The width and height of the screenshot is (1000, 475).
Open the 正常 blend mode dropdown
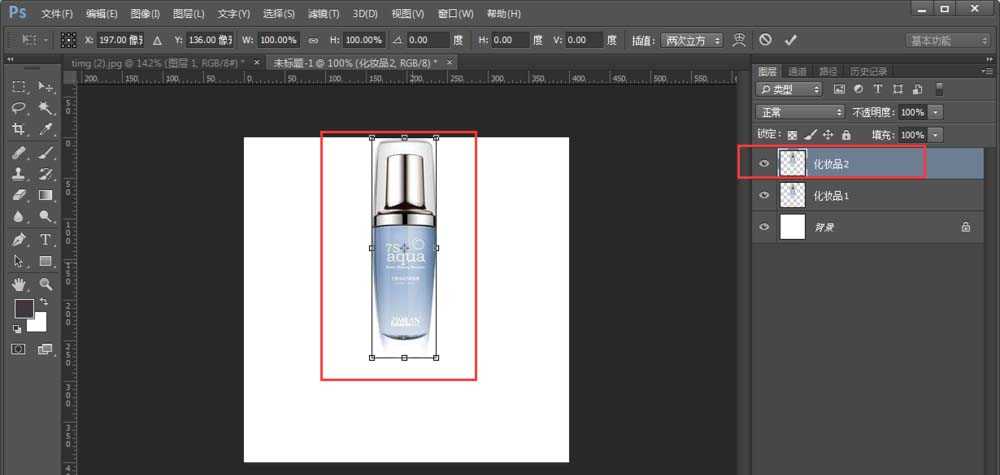coord(800,112)
